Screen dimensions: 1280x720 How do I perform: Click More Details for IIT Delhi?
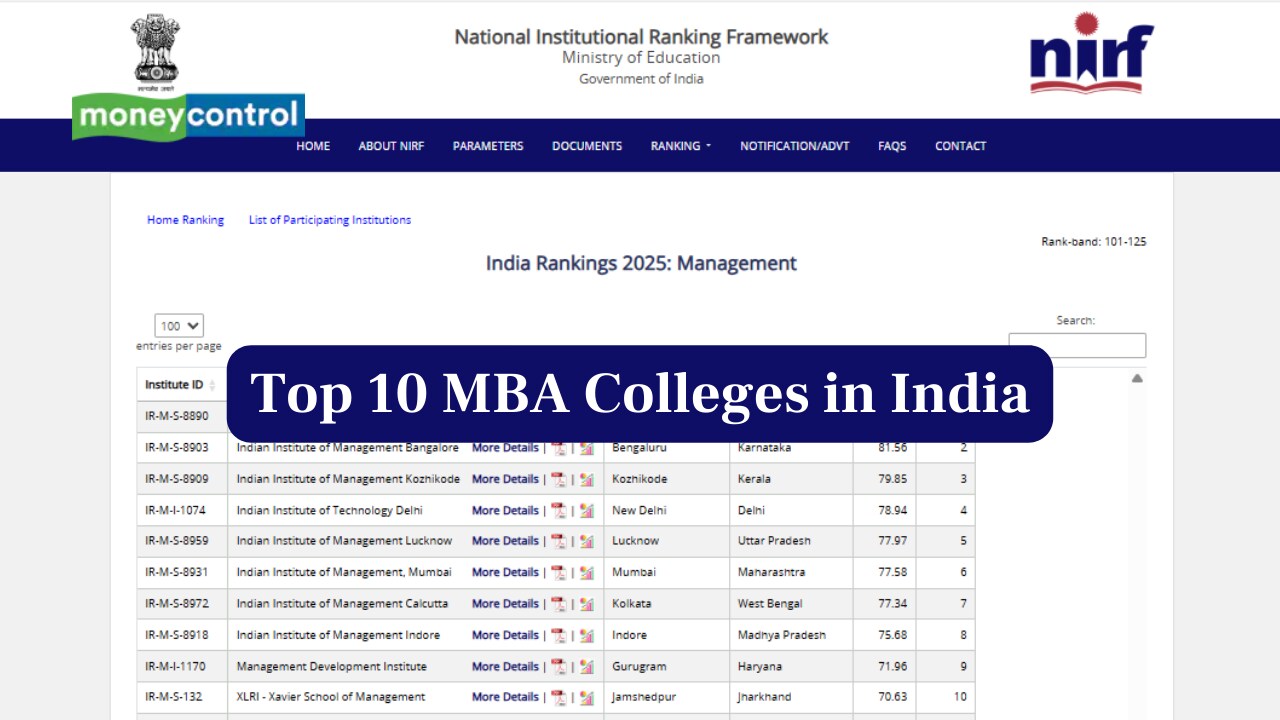click(x=505, y=510)
